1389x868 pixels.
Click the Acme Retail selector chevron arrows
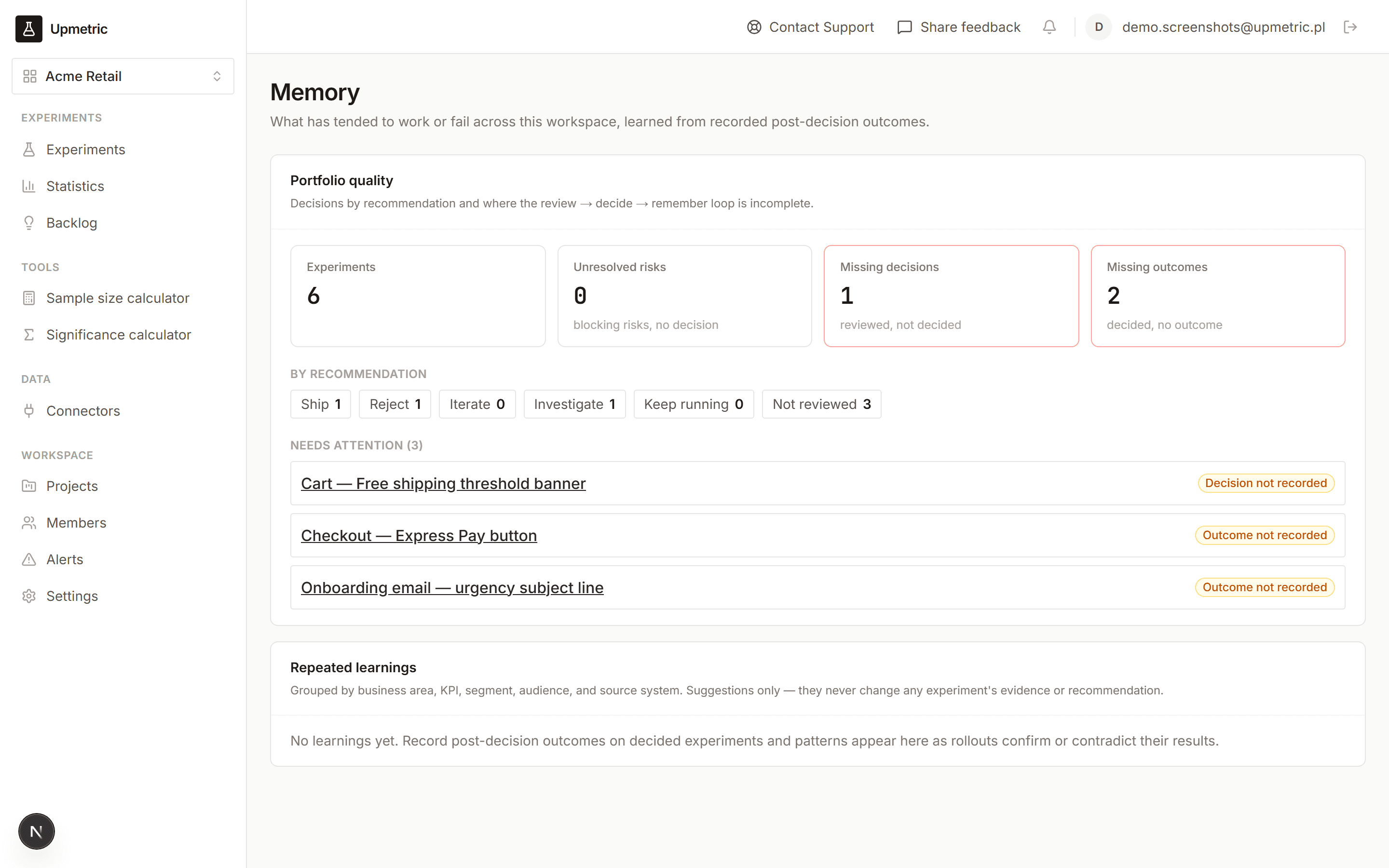[x=217, y=76]
